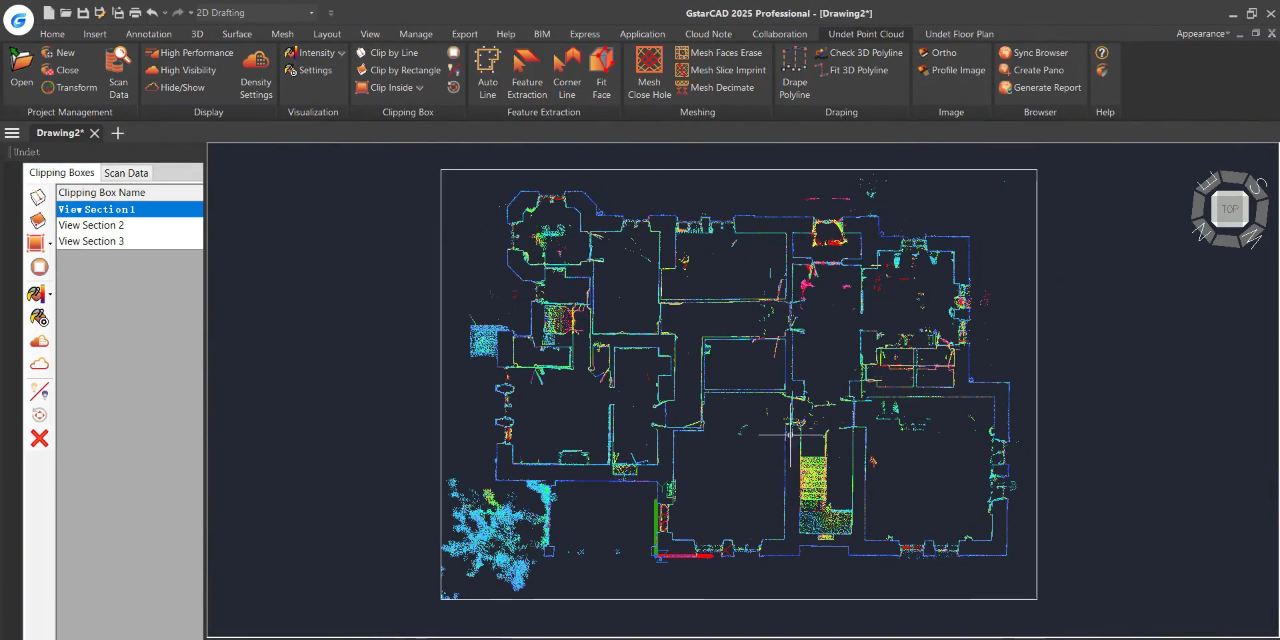
Task: Click the rounded square stop icon in panel
Action: point(39,267)
